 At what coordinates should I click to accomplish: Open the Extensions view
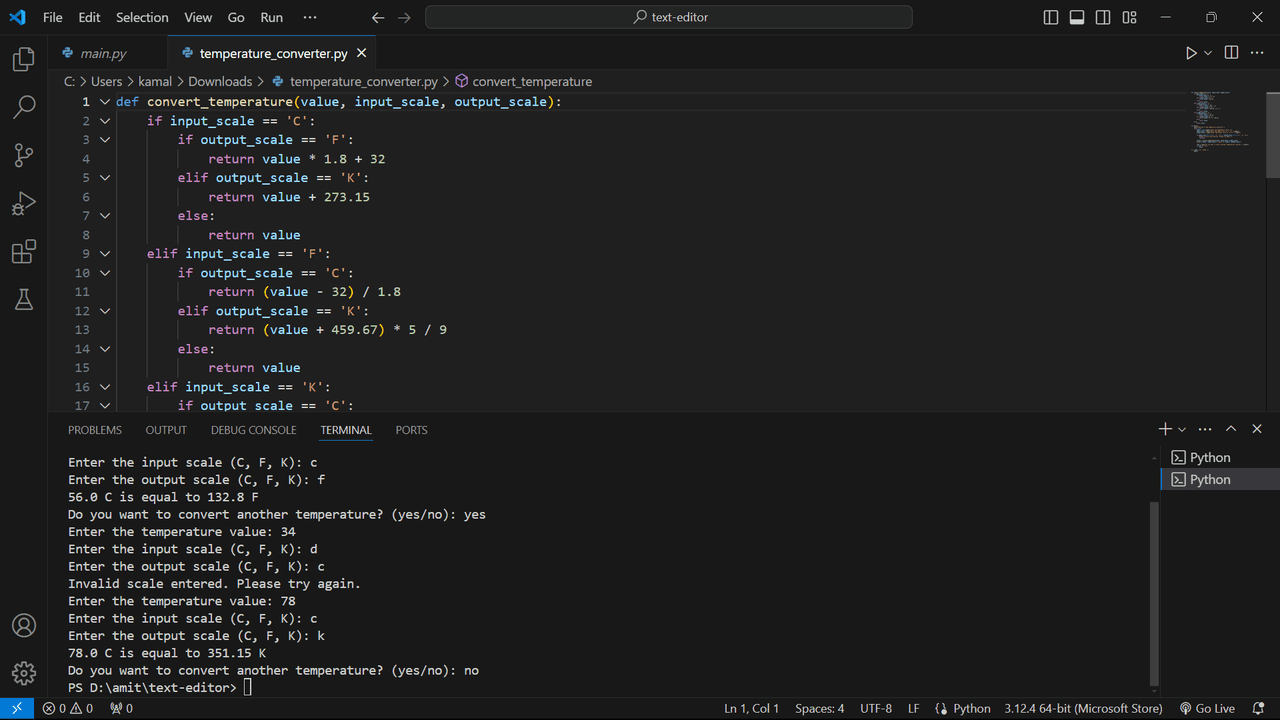coord(24,251)
